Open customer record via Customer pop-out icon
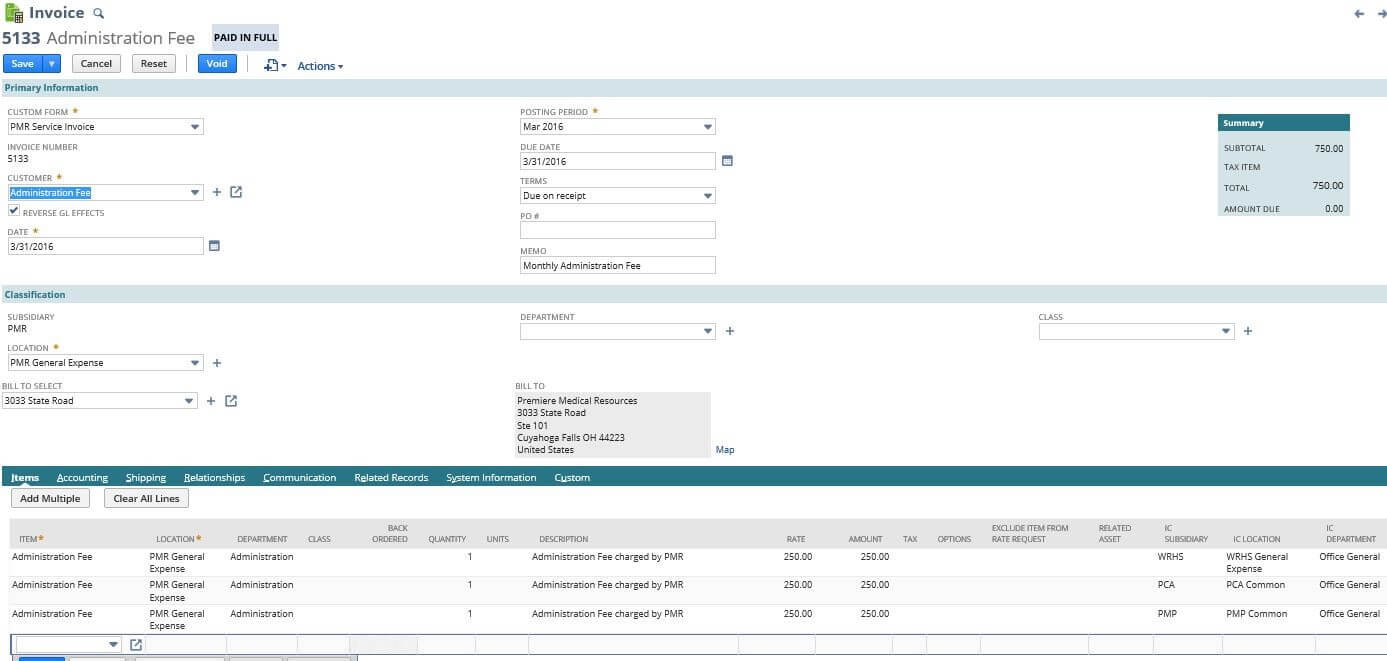This screenshot has width=1387, height=661. (236, 192)
